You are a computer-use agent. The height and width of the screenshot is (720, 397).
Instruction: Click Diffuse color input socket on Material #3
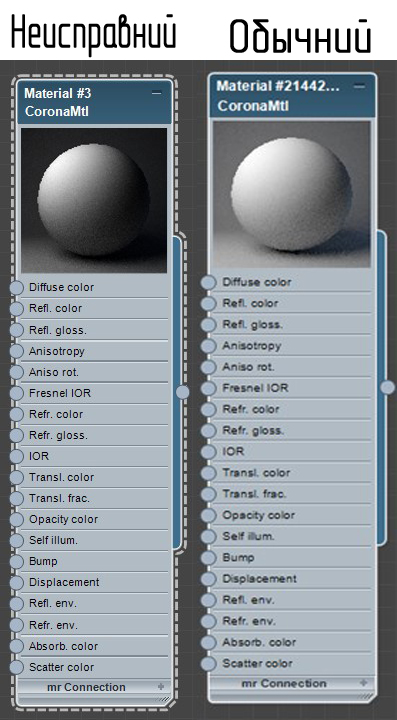coord(17,287)
